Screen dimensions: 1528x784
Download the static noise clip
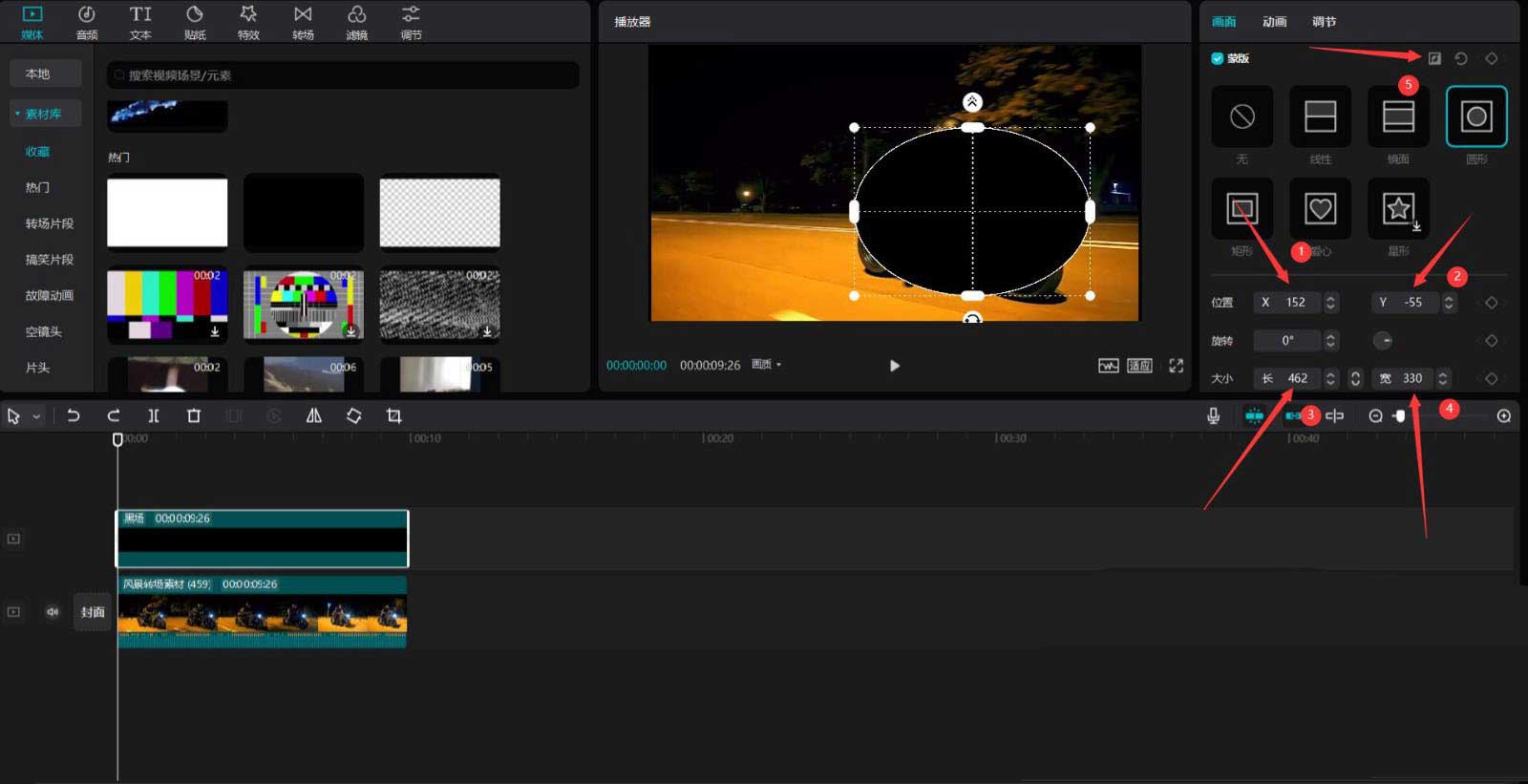pos(487,331)
